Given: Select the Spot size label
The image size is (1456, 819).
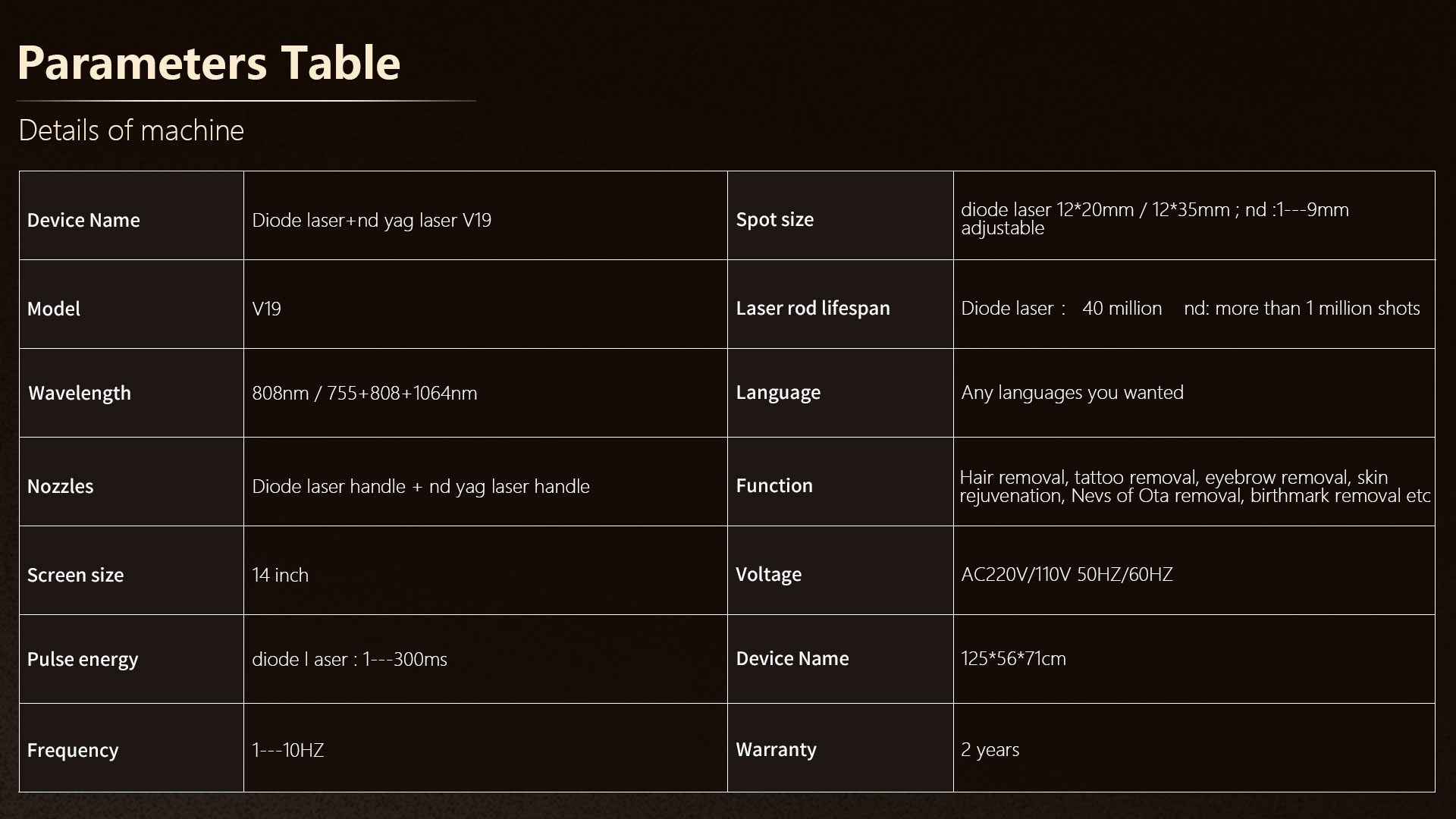Looking at the screenshot, I should [774, 219].
